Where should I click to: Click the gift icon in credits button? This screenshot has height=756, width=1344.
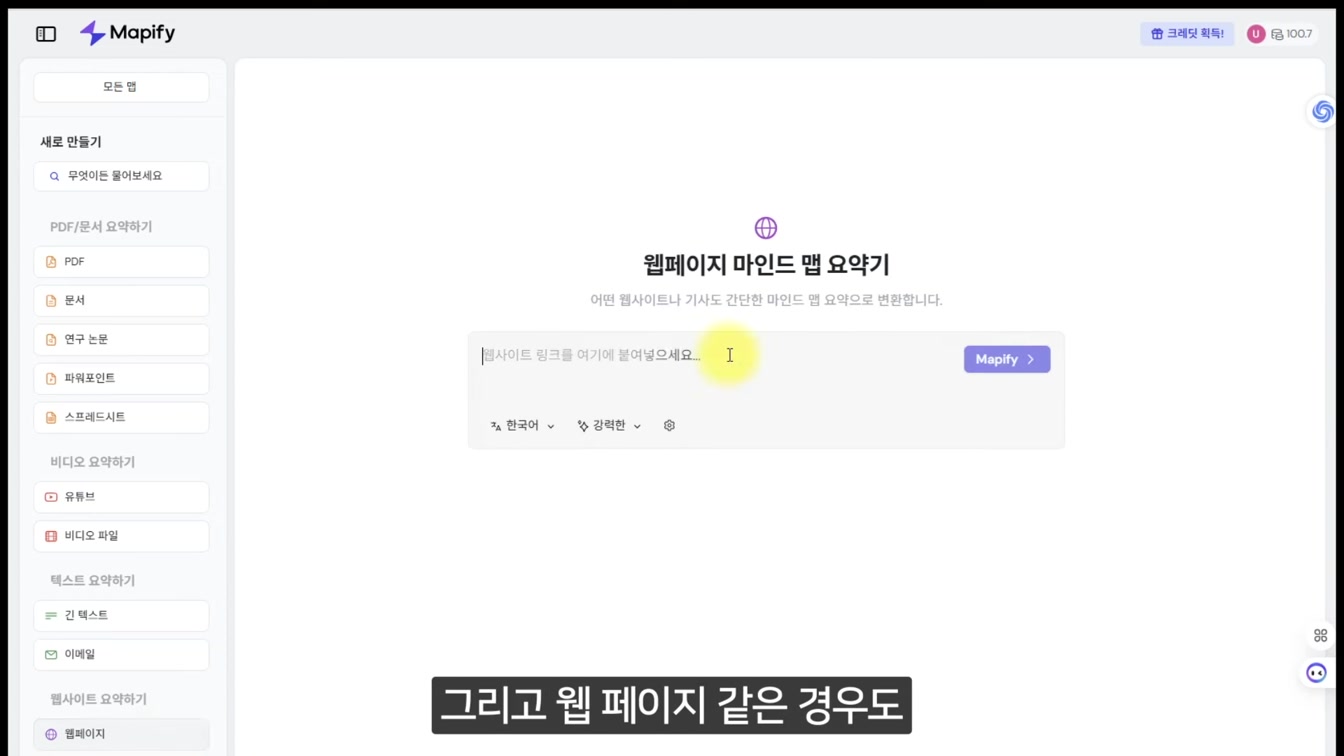pyautogui.click(x=1157, y=34)
